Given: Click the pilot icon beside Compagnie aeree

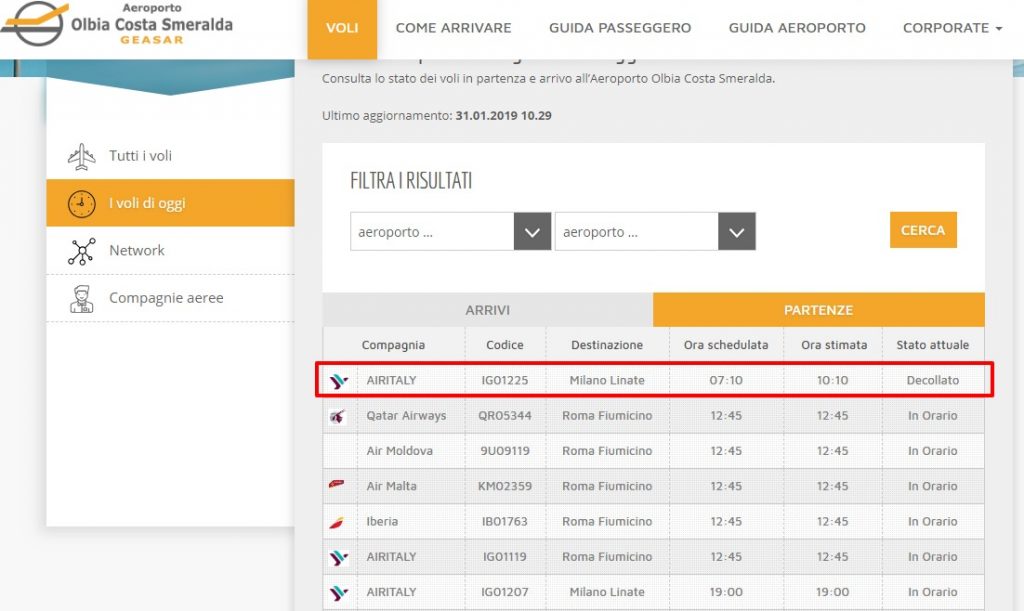Looking at the screenshot, I should [82, 299].
